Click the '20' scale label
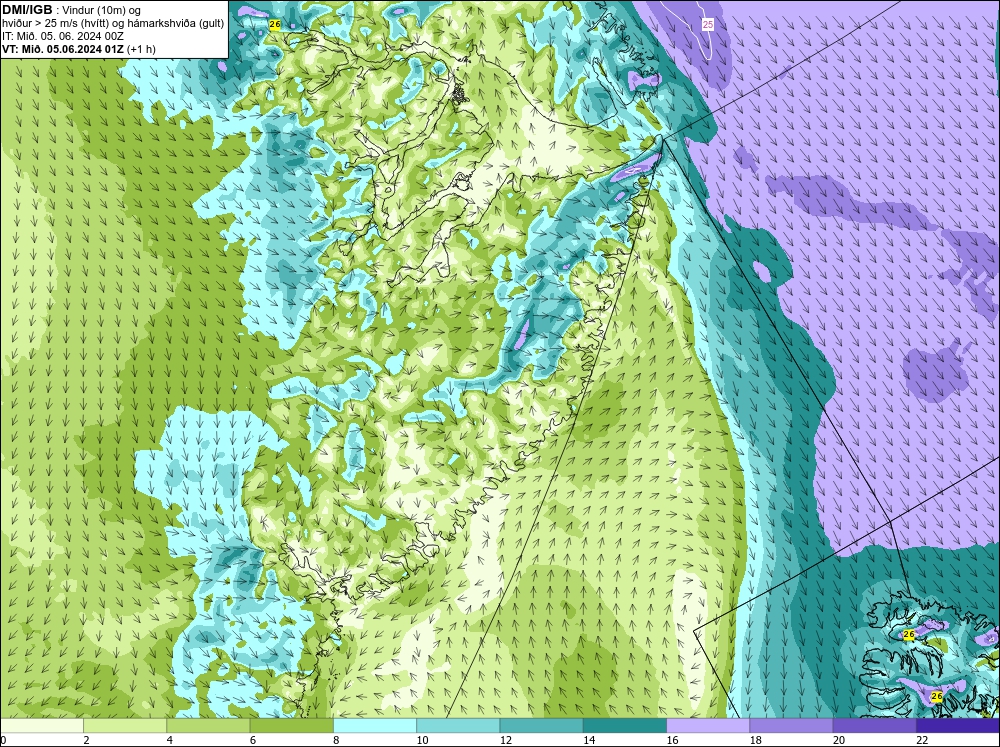 pos(839,740)
